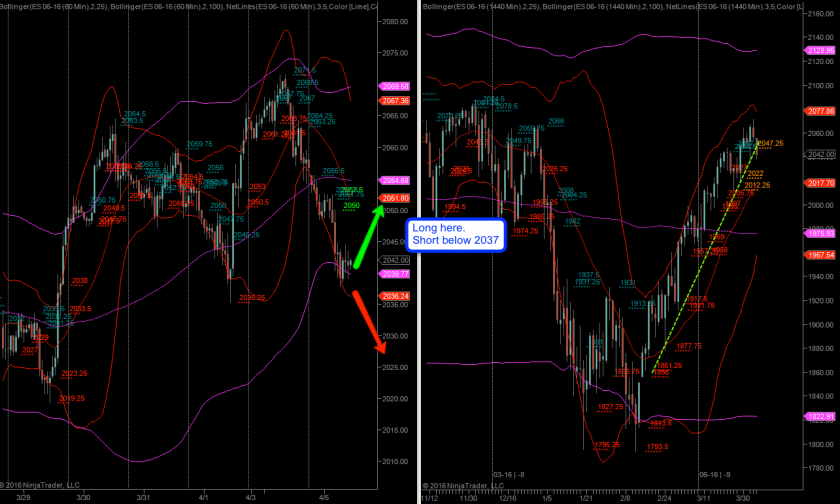Click the 3/11 date label
The width and height of the screenshot is (840, 504).
tap(703, 498)
